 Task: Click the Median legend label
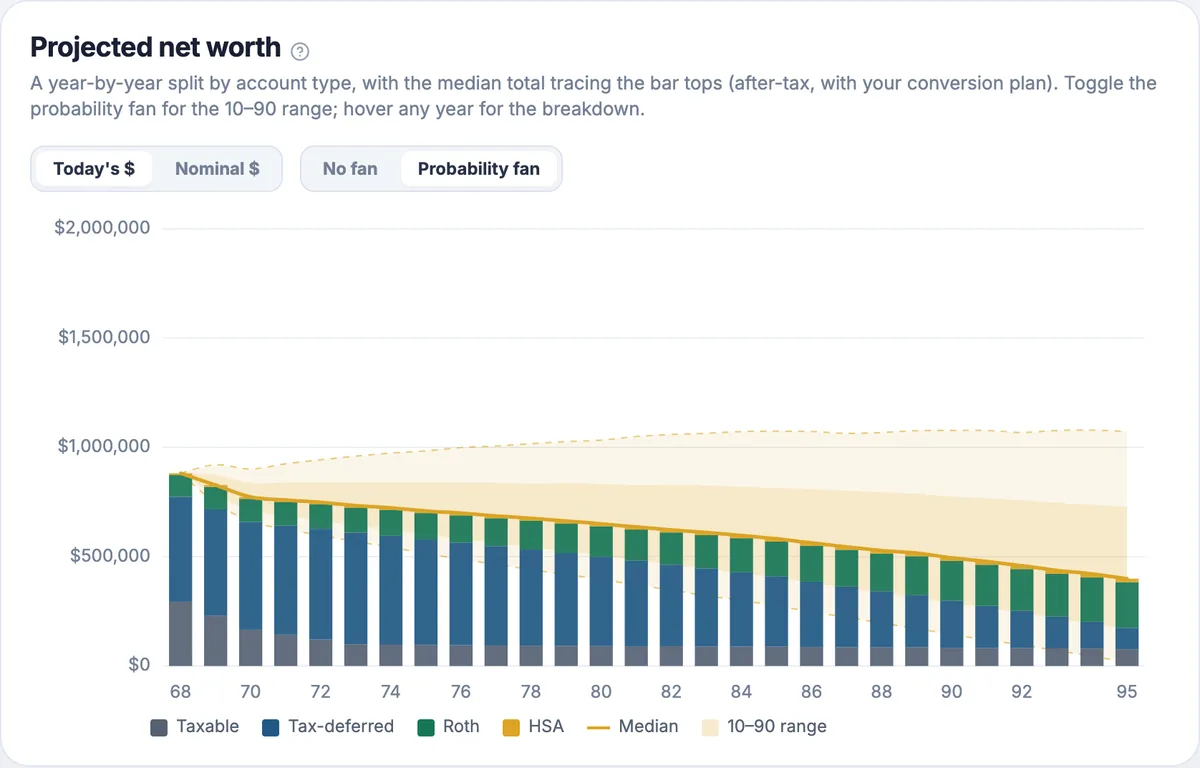(648, 727)
